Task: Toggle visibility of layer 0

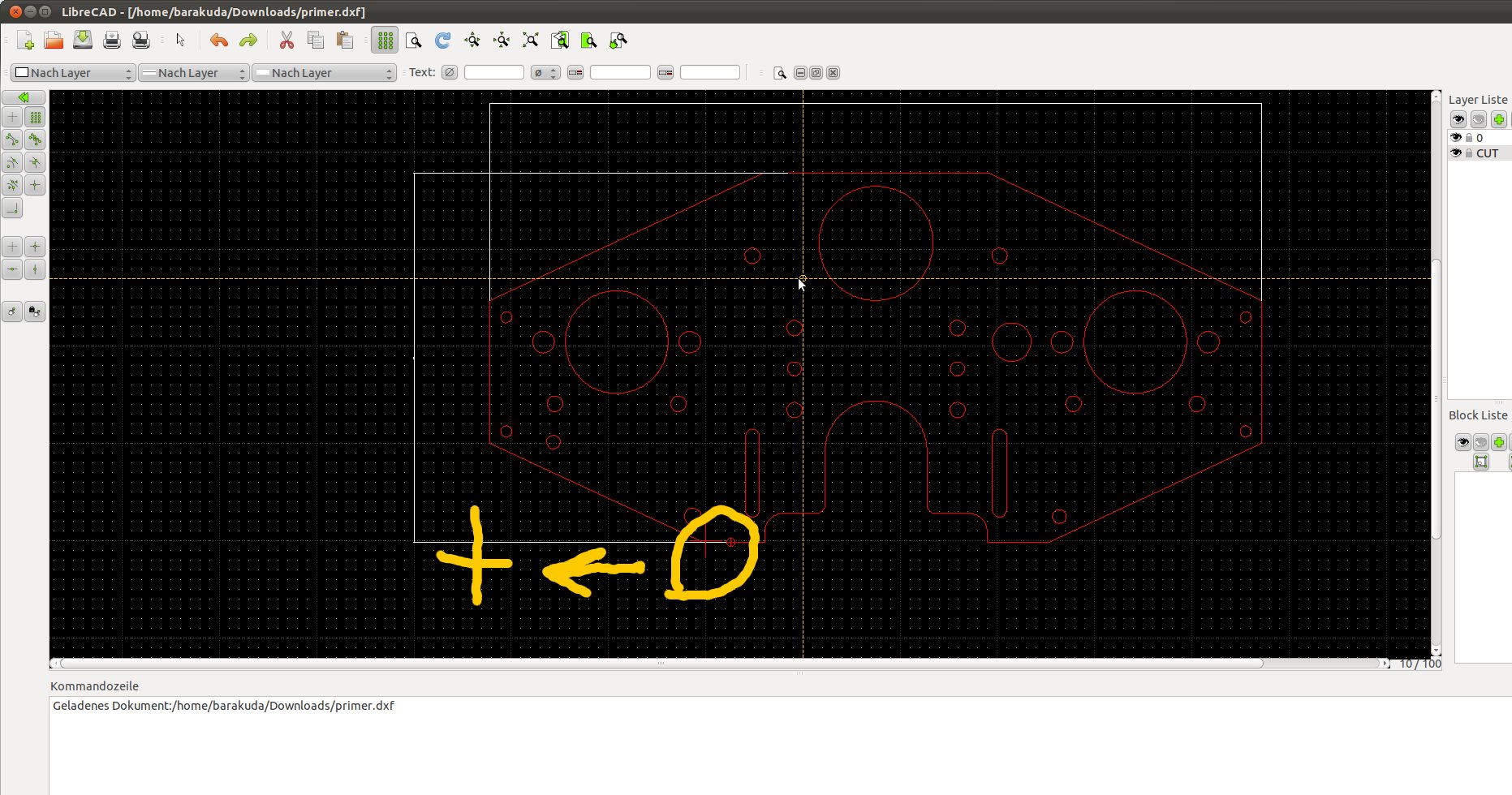Action: pyautogui.click(x=1456, y=138)
